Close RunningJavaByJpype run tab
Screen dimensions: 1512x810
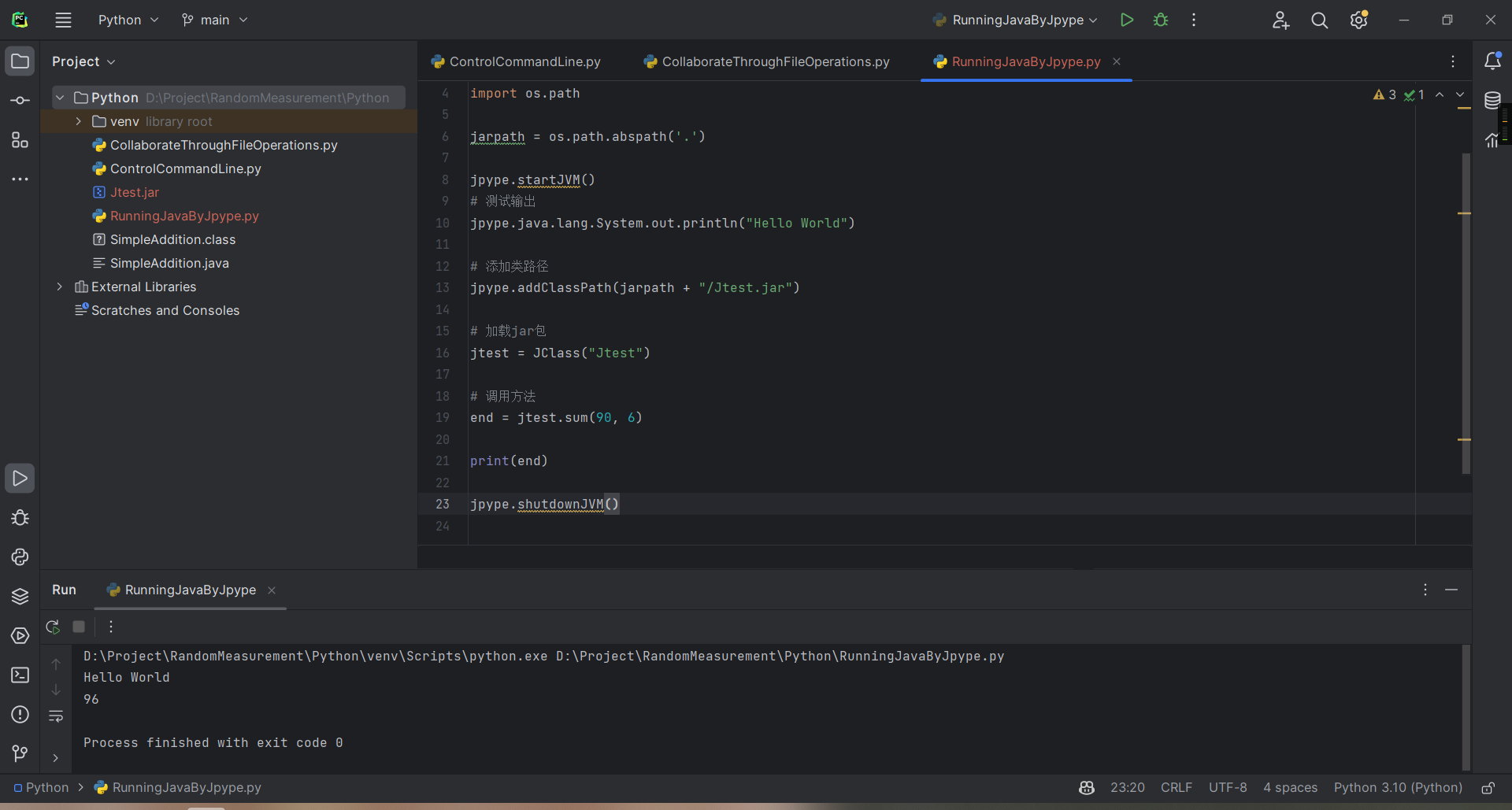point(272,590)
